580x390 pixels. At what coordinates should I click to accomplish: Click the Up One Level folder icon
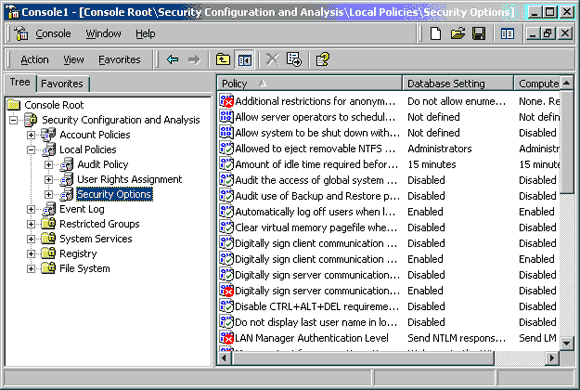[223, 59]
